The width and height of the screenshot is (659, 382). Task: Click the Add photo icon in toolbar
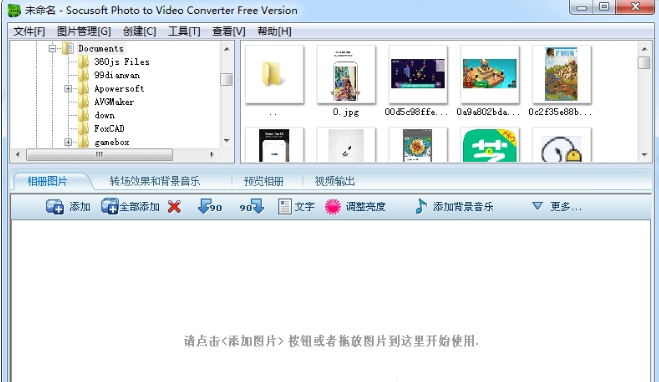[55, 206]
